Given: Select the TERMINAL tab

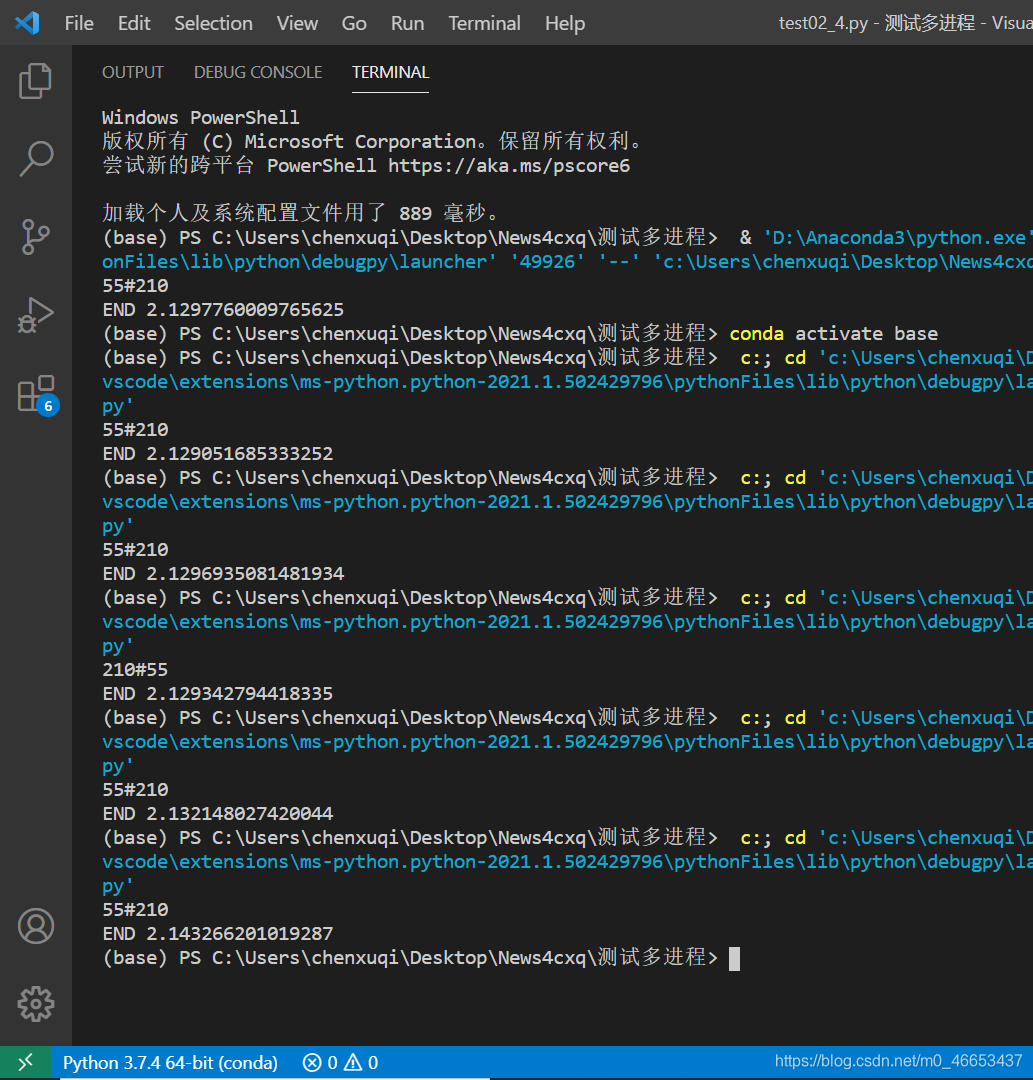Looking at the screenshot, I should coord(390,71).
